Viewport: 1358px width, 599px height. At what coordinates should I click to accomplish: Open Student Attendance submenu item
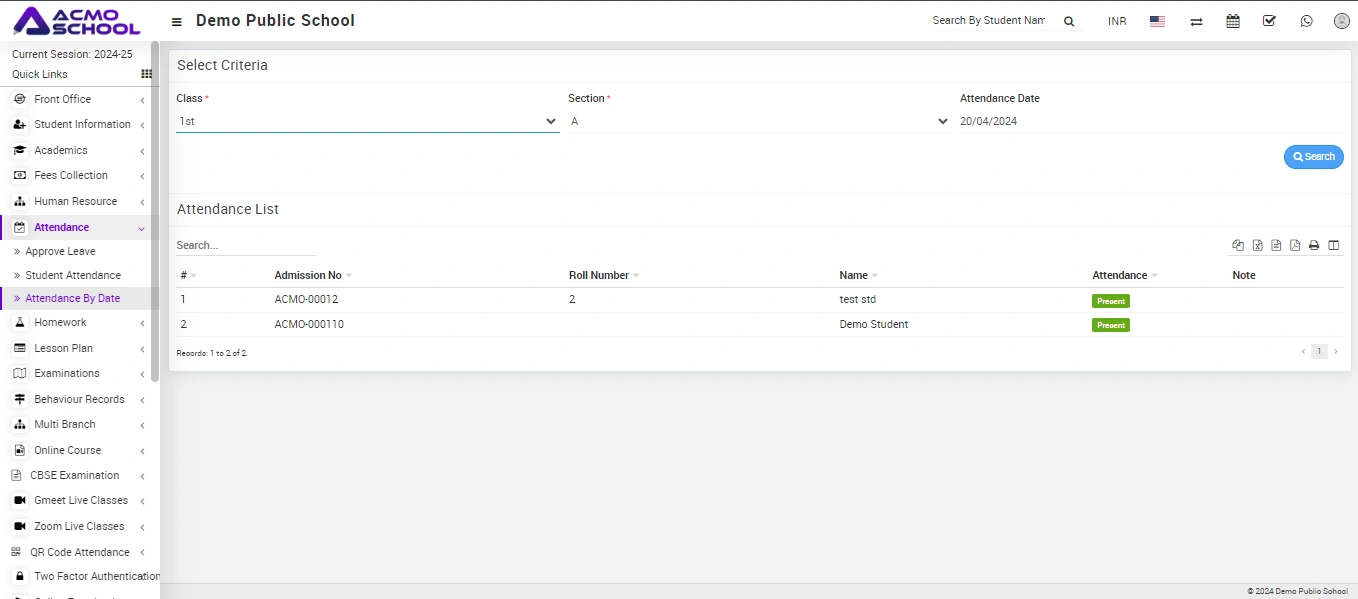(x=73, y=275)
